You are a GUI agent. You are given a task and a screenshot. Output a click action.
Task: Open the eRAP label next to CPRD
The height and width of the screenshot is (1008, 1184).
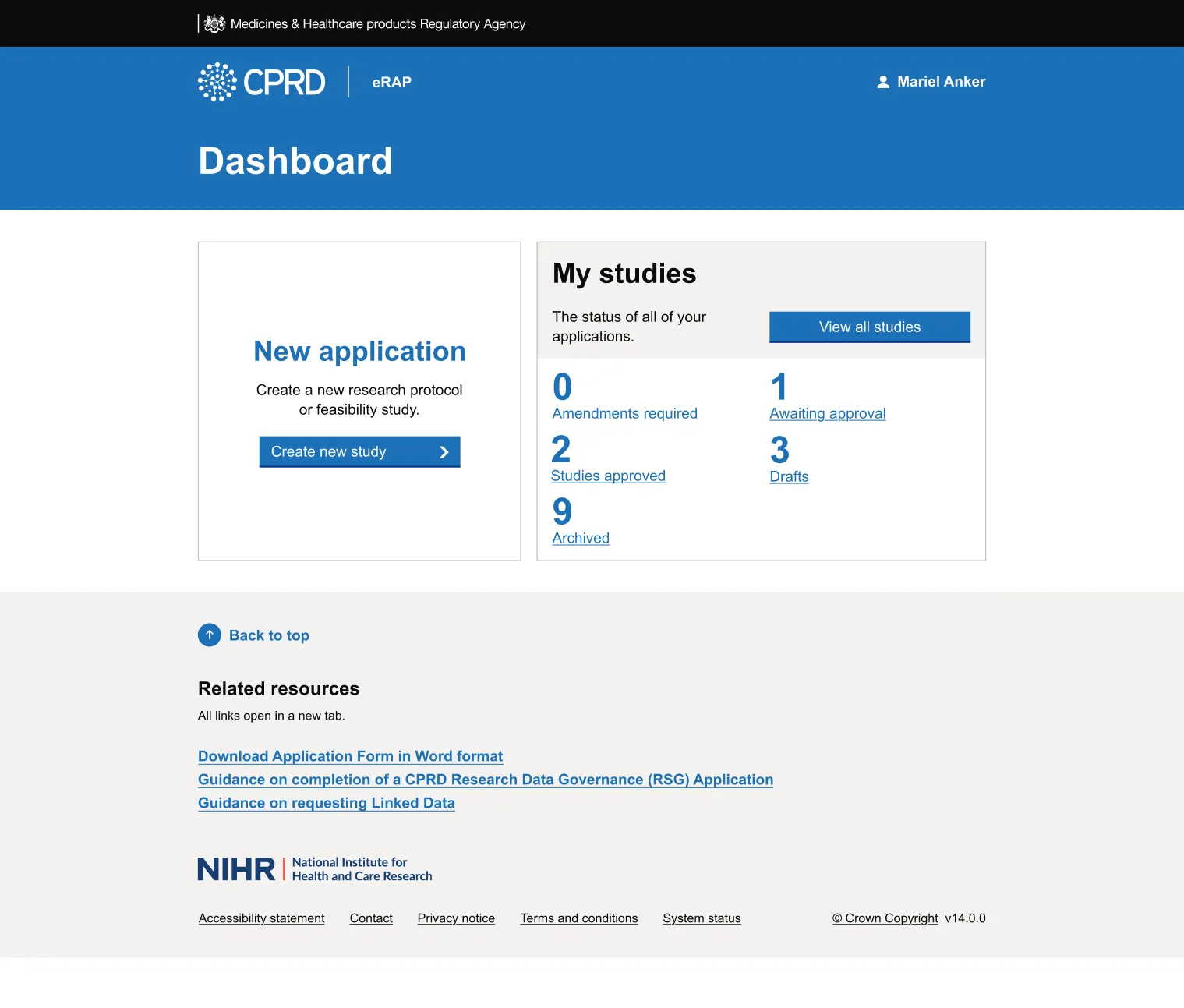pyautogui.click(x=391, y=82)
